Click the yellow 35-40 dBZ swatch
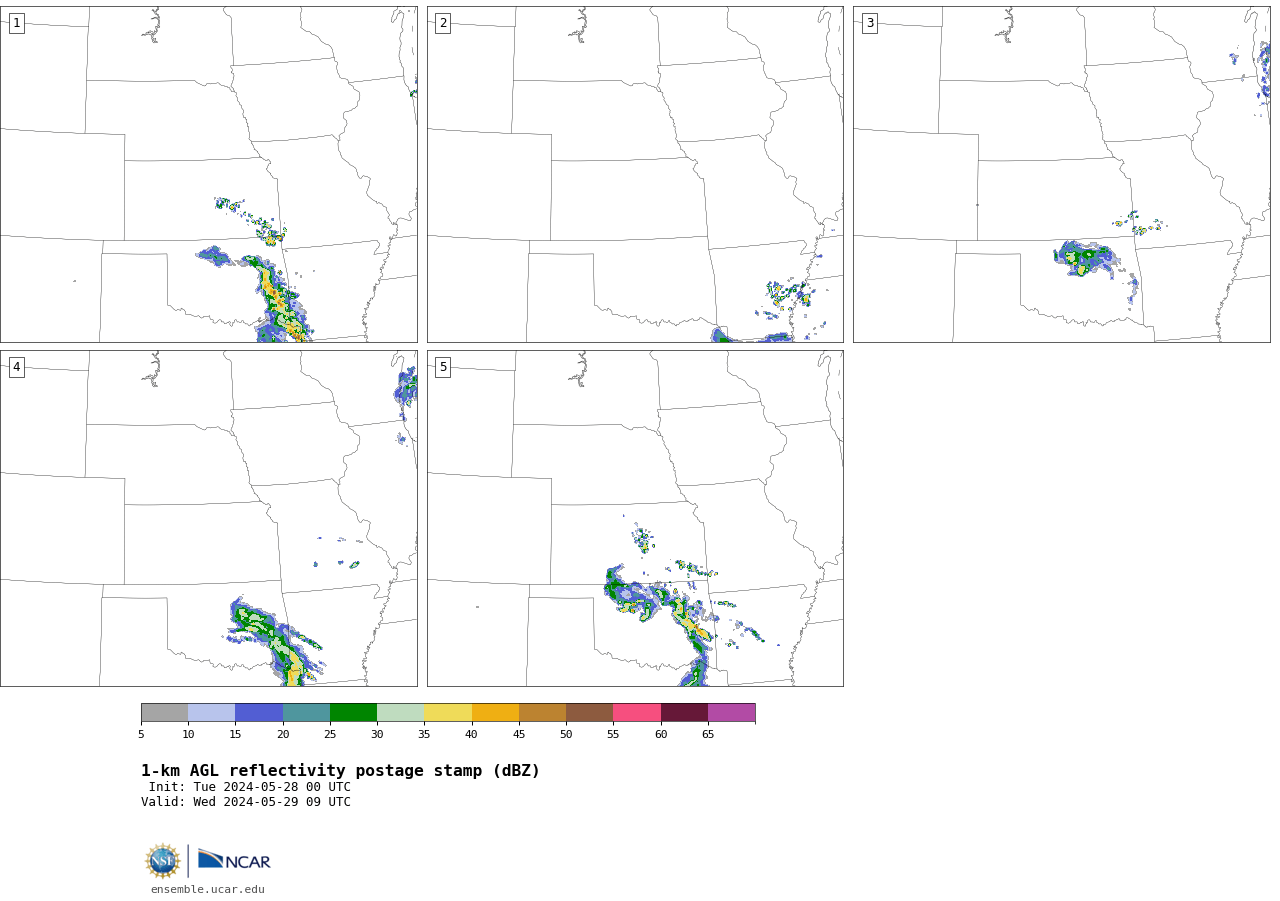Image resolution: width=1280 pixels, height=901 pixels. [x=448, y=713]
